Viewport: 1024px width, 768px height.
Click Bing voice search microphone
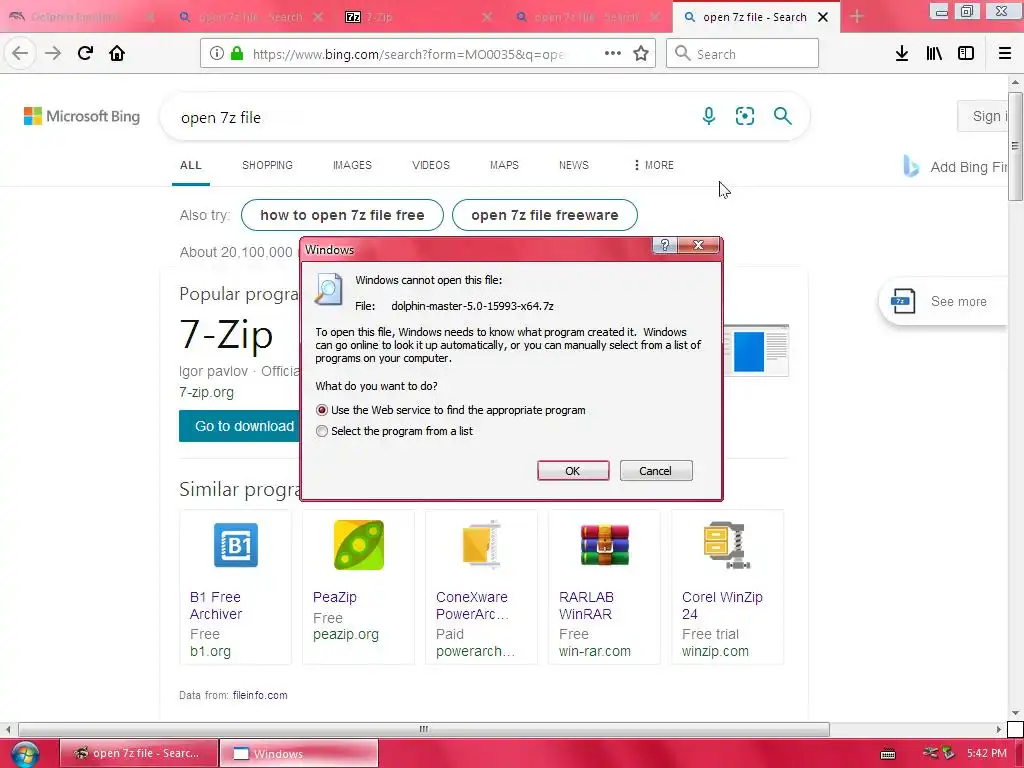(709, 116)
